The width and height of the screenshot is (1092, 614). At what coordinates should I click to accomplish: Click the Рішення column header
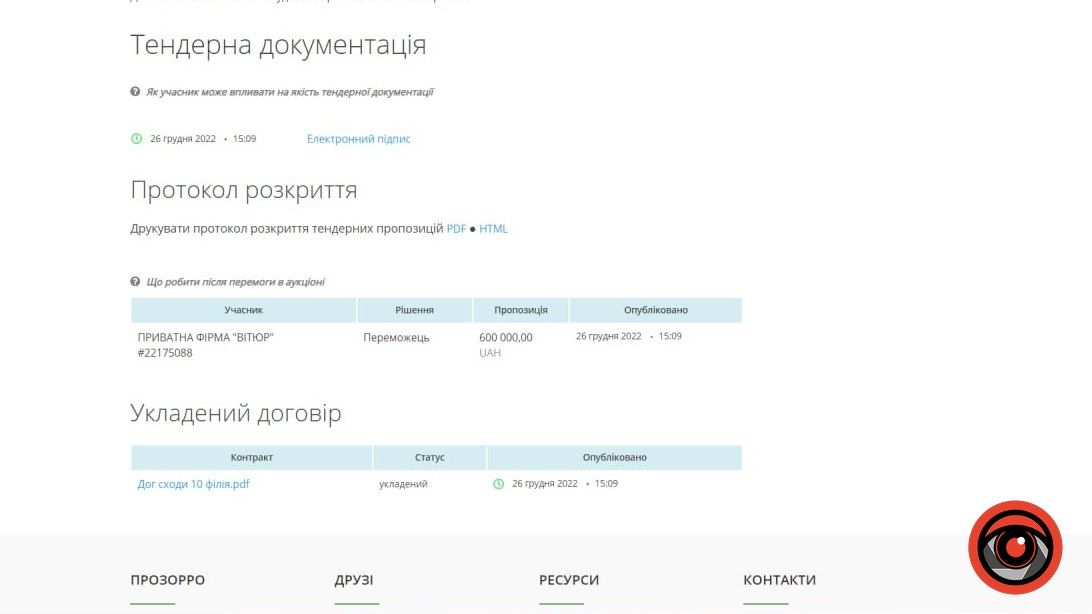(x=413, y=309)
